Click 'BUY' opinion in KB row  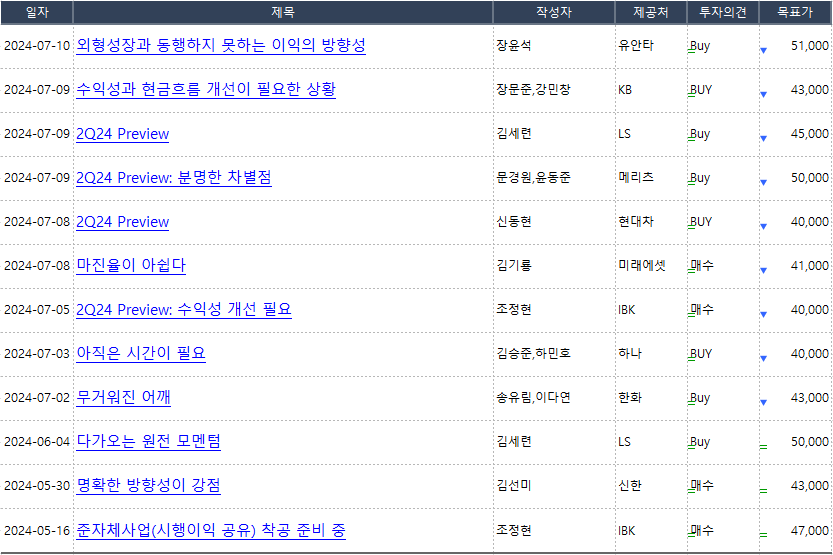[x=701, y=90]
